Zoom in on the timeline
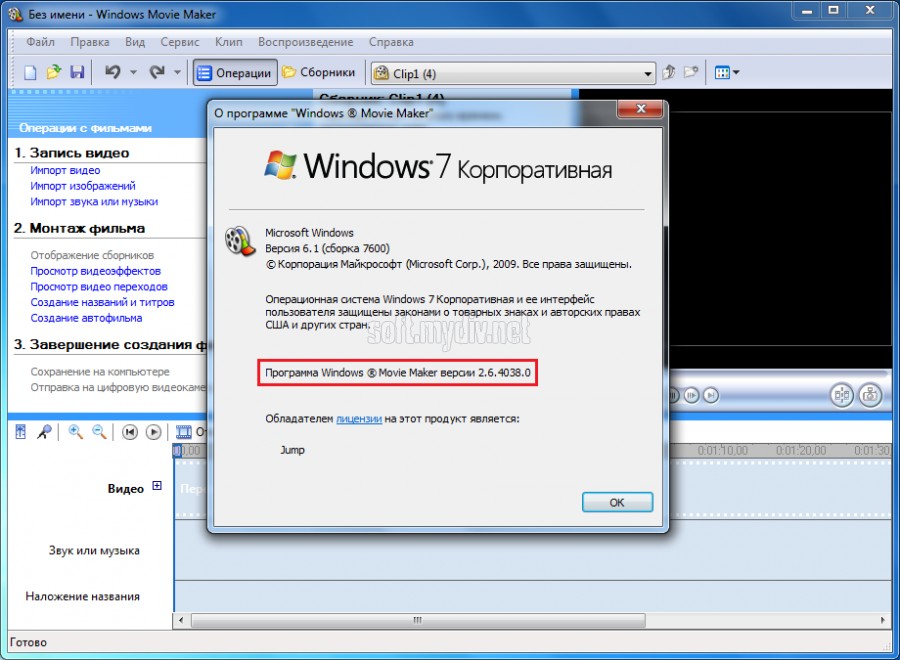The height and width of the screenshot is (660, 900). (x=75, y=432)
